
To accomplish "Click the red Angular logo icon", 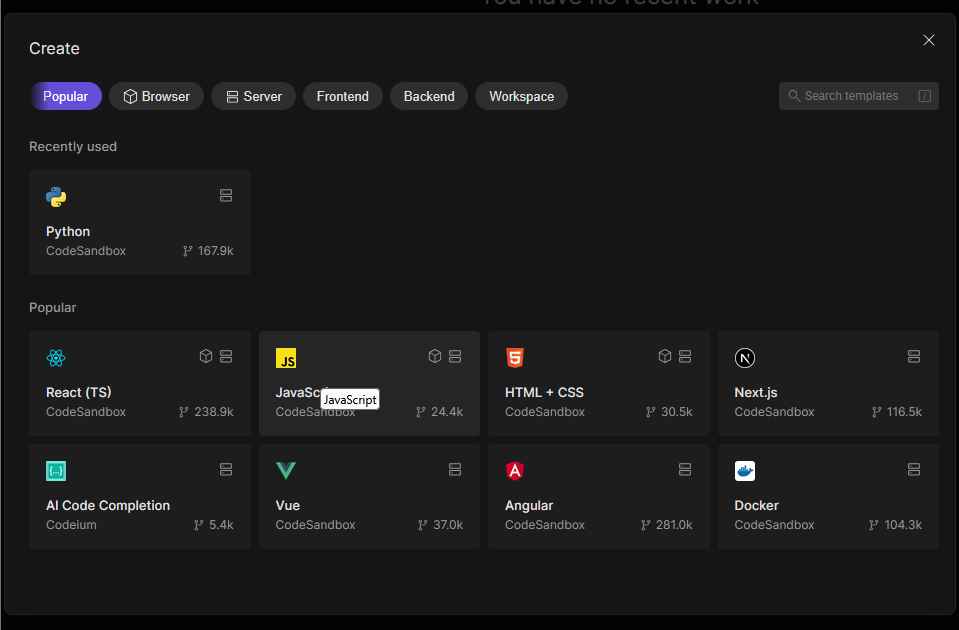I will 515,471.
